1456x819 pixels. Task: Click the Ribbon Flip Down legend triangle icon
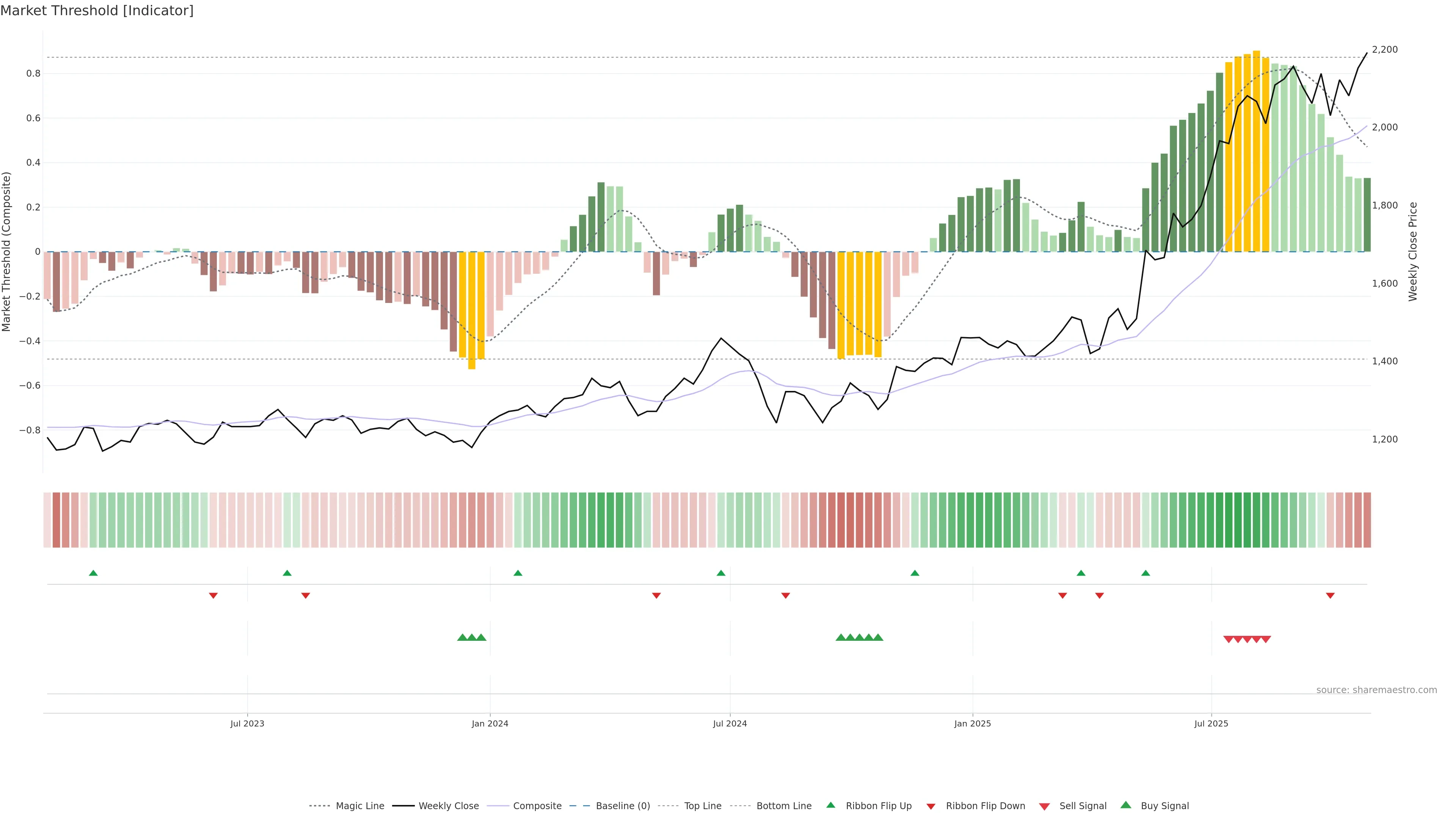point(931,806)
